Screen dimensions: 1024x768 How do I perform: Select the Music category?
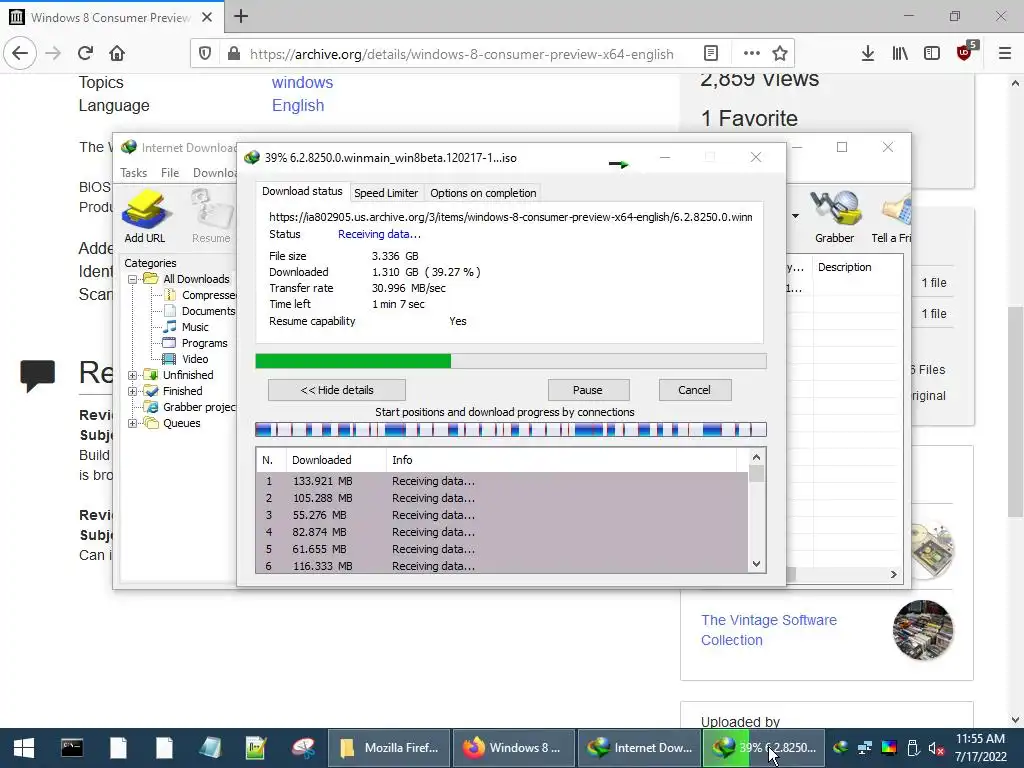[186, 327]
